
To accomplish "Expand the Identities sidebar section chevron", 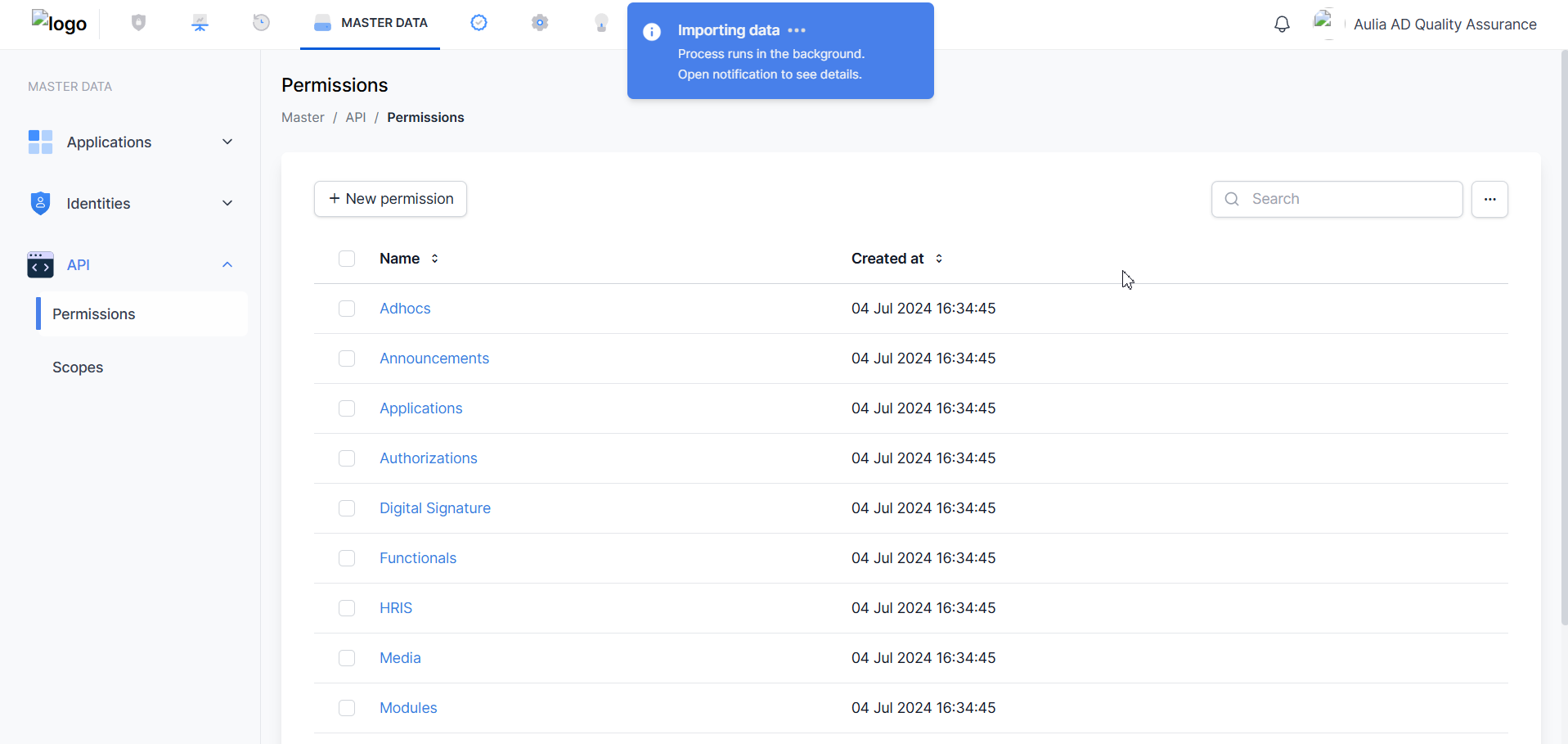I will click(x=227, y=203).
